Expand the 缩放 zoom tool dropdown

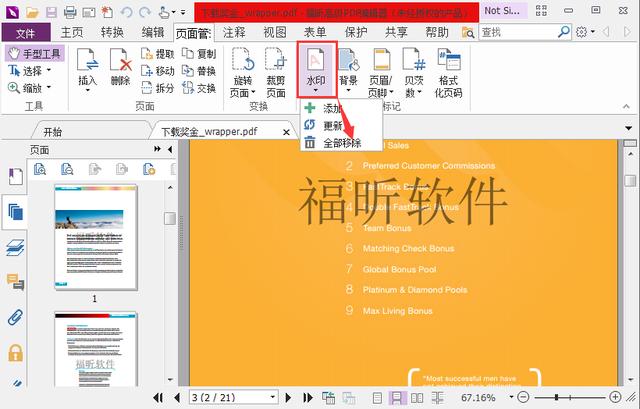point(49,87)
